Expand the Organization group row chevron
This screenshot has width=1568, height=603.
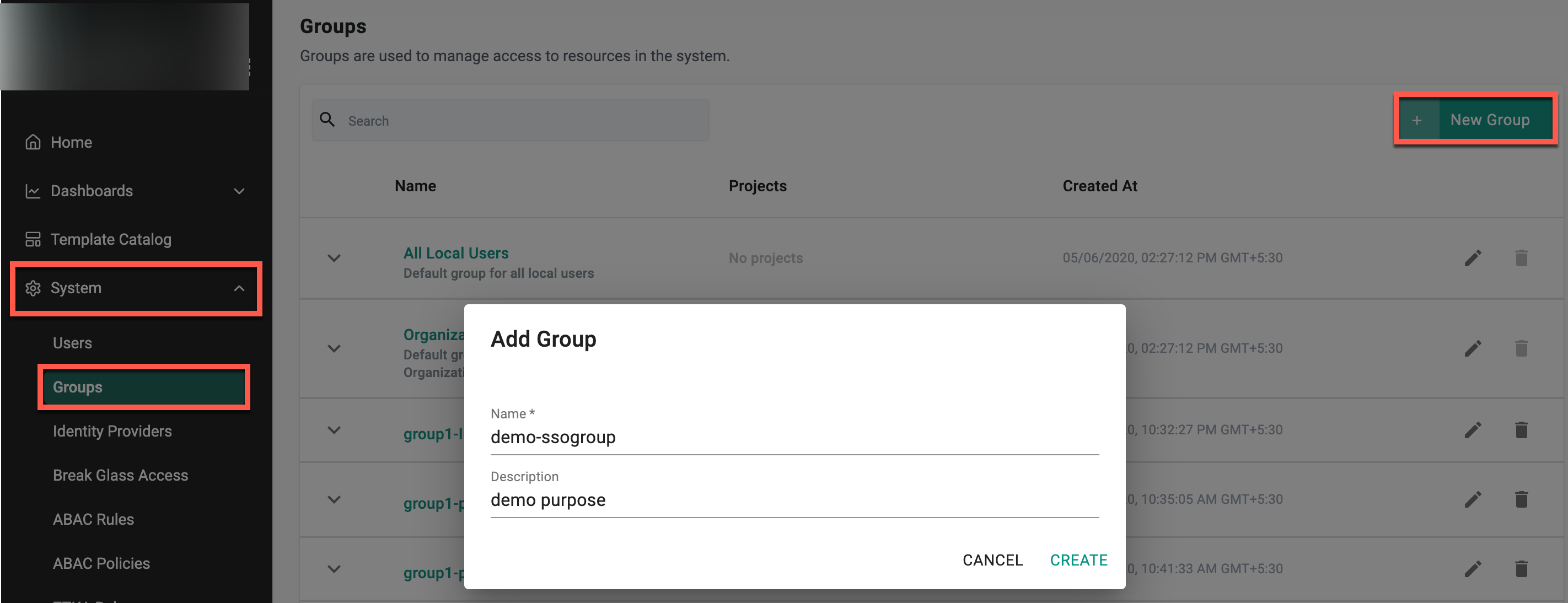[334, 349]
